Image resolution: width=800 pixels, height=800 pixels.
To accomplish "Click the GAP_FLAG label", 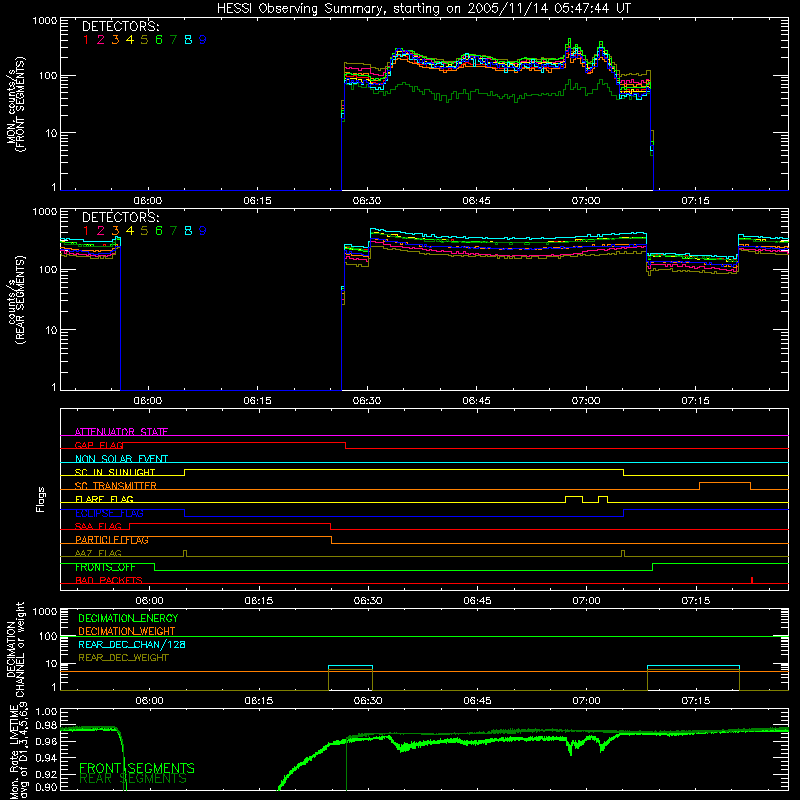I will coord(99,445).
